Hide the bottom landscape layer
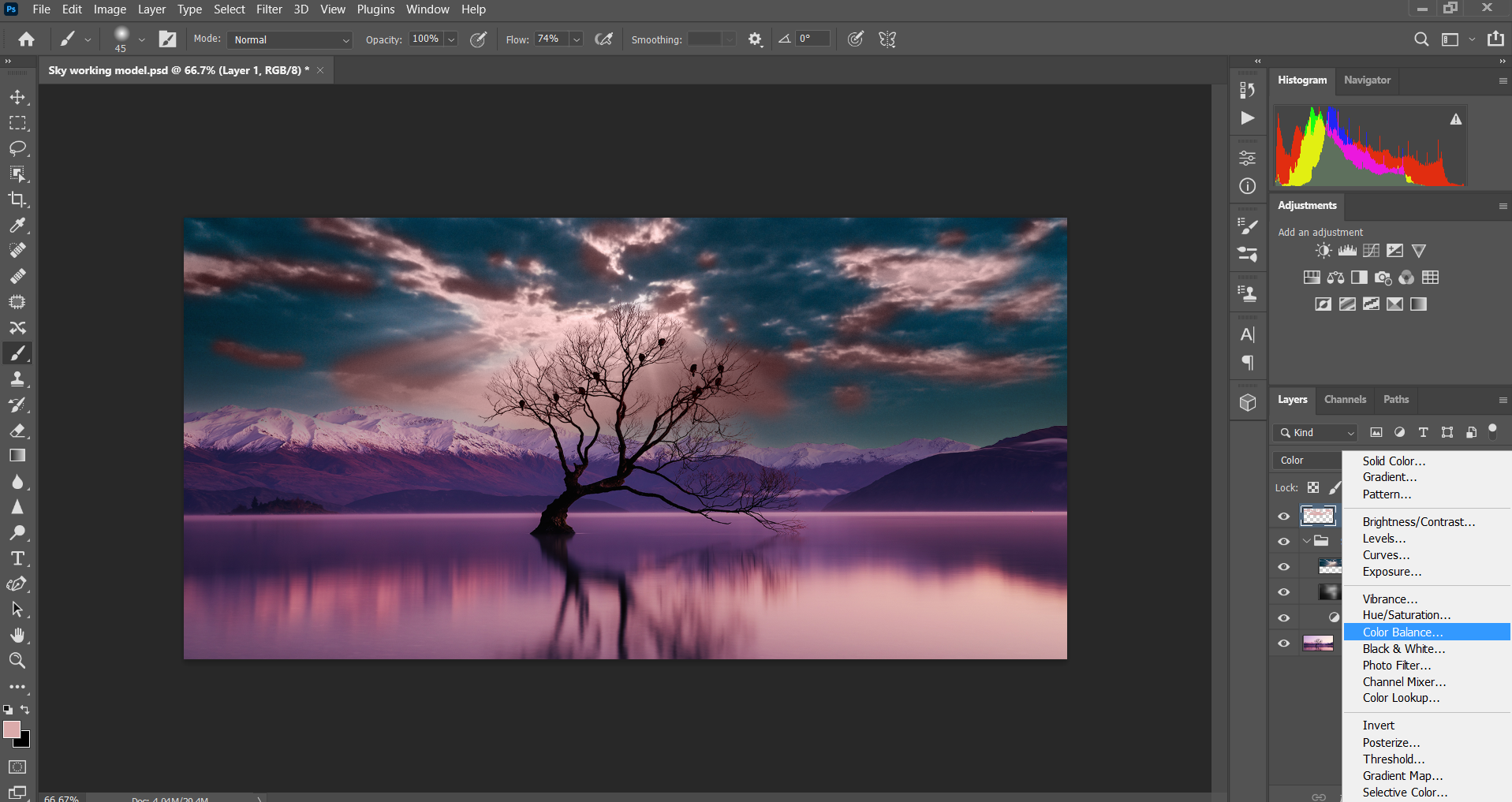Image resolution: width=1512 pixels, height=802 pixels. [x=1284, y=642]
